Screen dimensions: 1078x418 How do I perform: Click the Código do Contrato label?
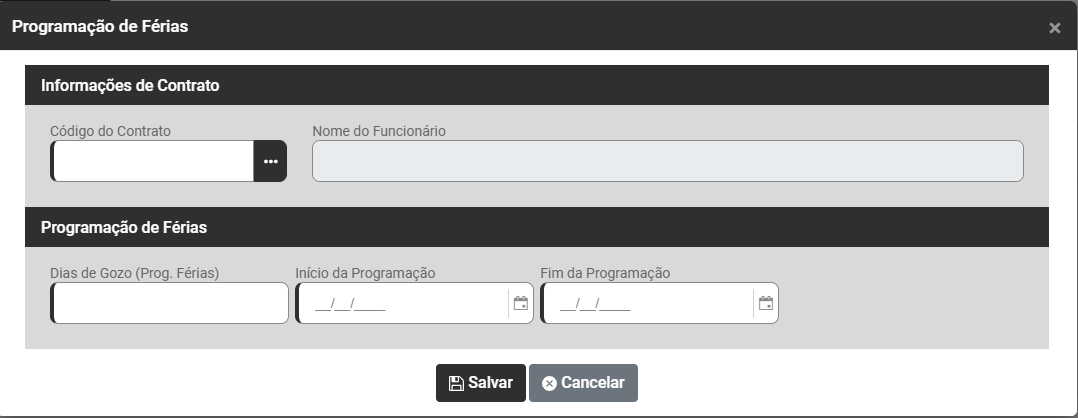(110, 131)
